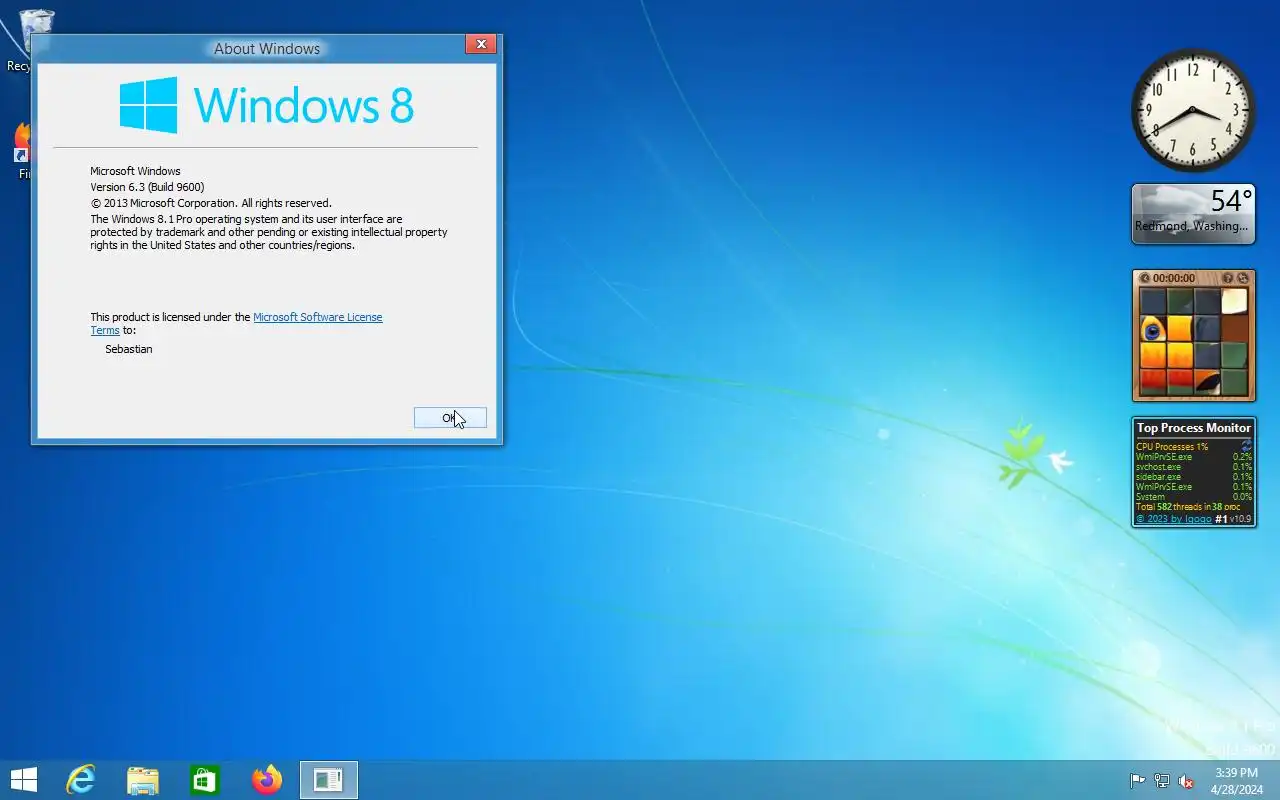Open the weather gadget showing 54°
The height and width of the screenshot is (800, 1280).
[x=1193, y=213]
